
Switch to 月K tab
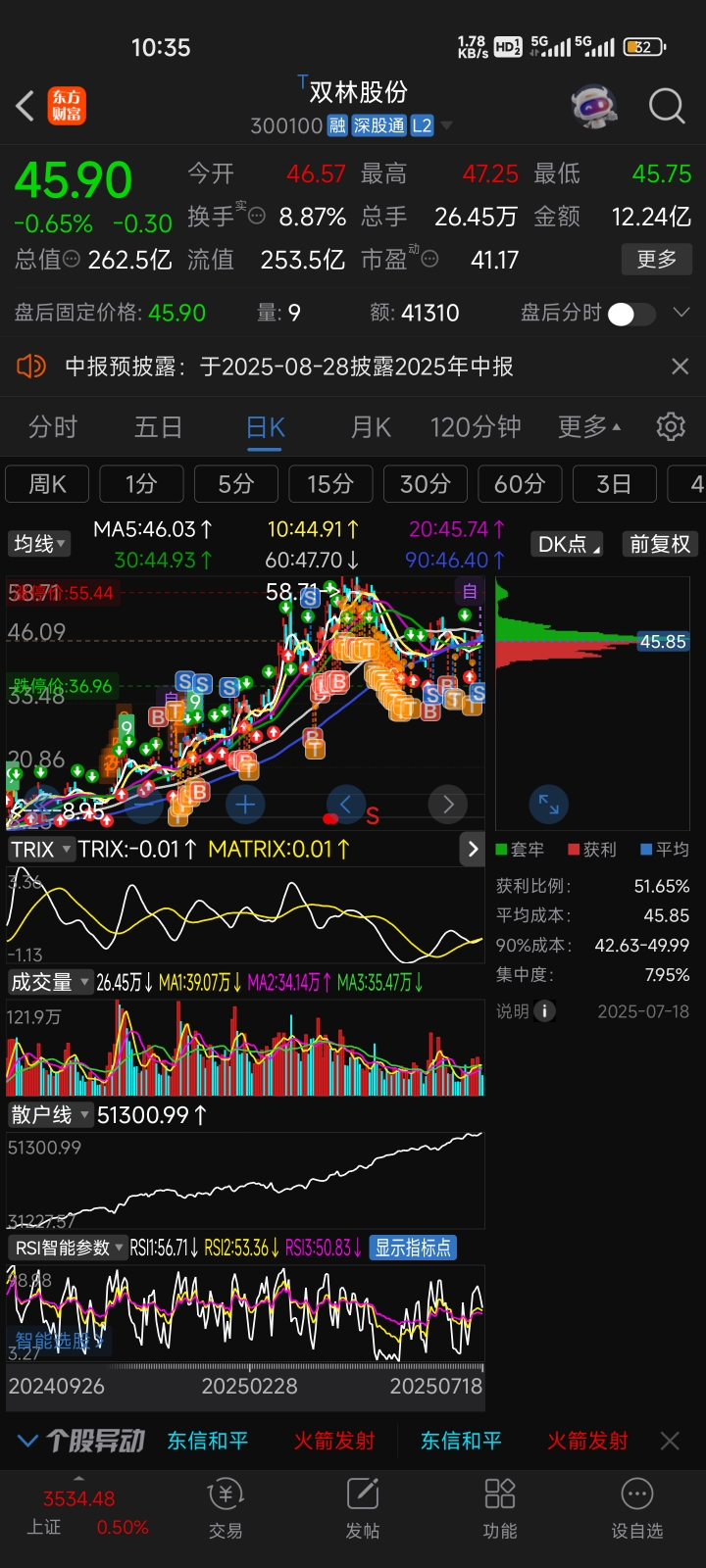coord(371,427)
